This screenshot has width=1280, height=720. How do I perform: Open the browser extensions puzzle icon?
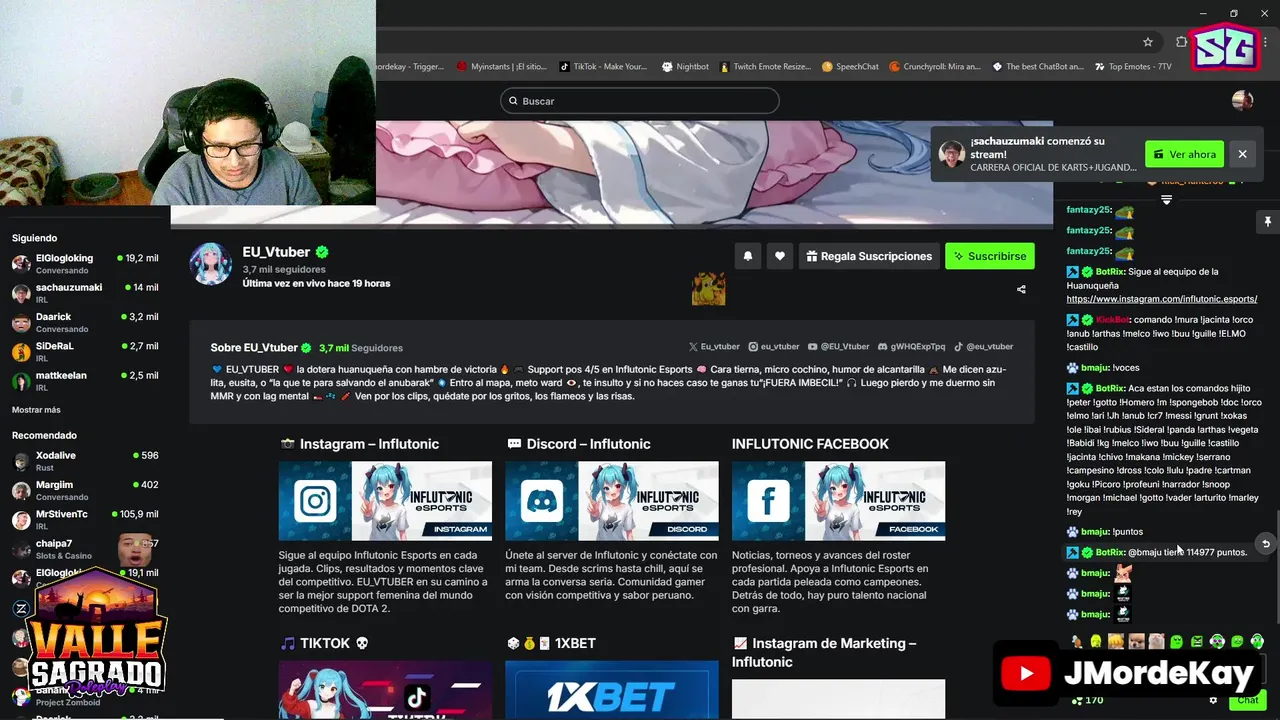(1181, 42)
